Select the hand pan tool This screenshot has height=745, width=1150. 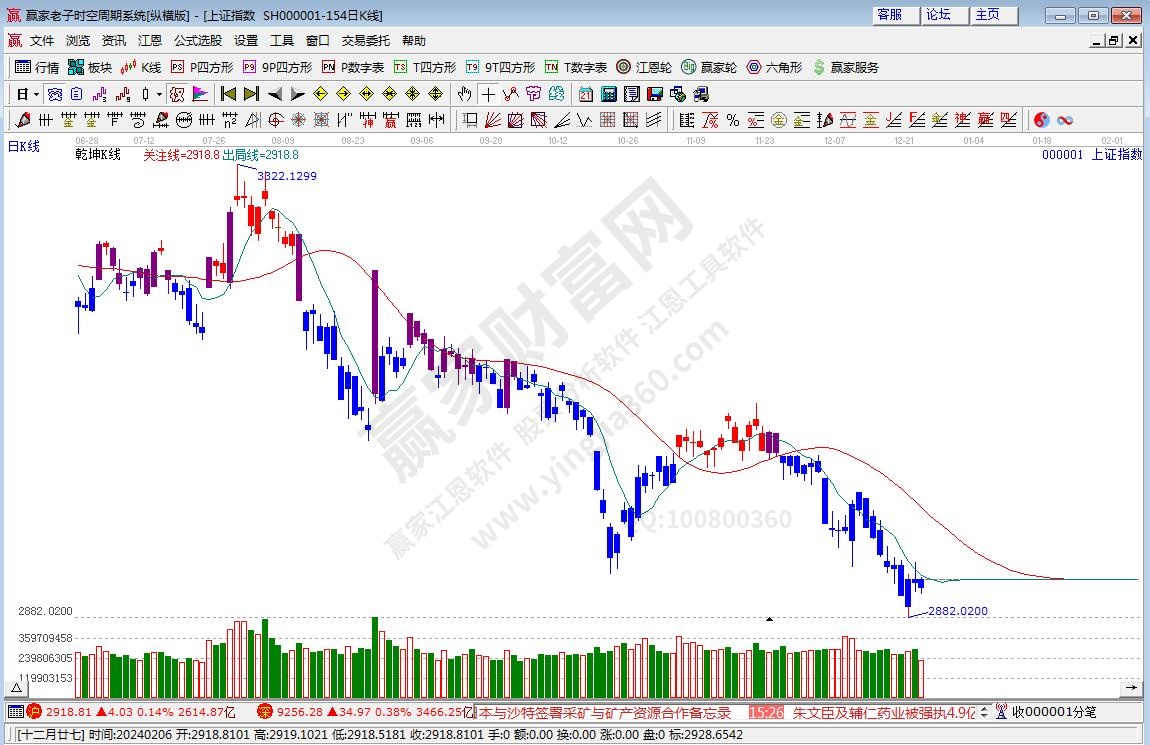tap(464, 94)
